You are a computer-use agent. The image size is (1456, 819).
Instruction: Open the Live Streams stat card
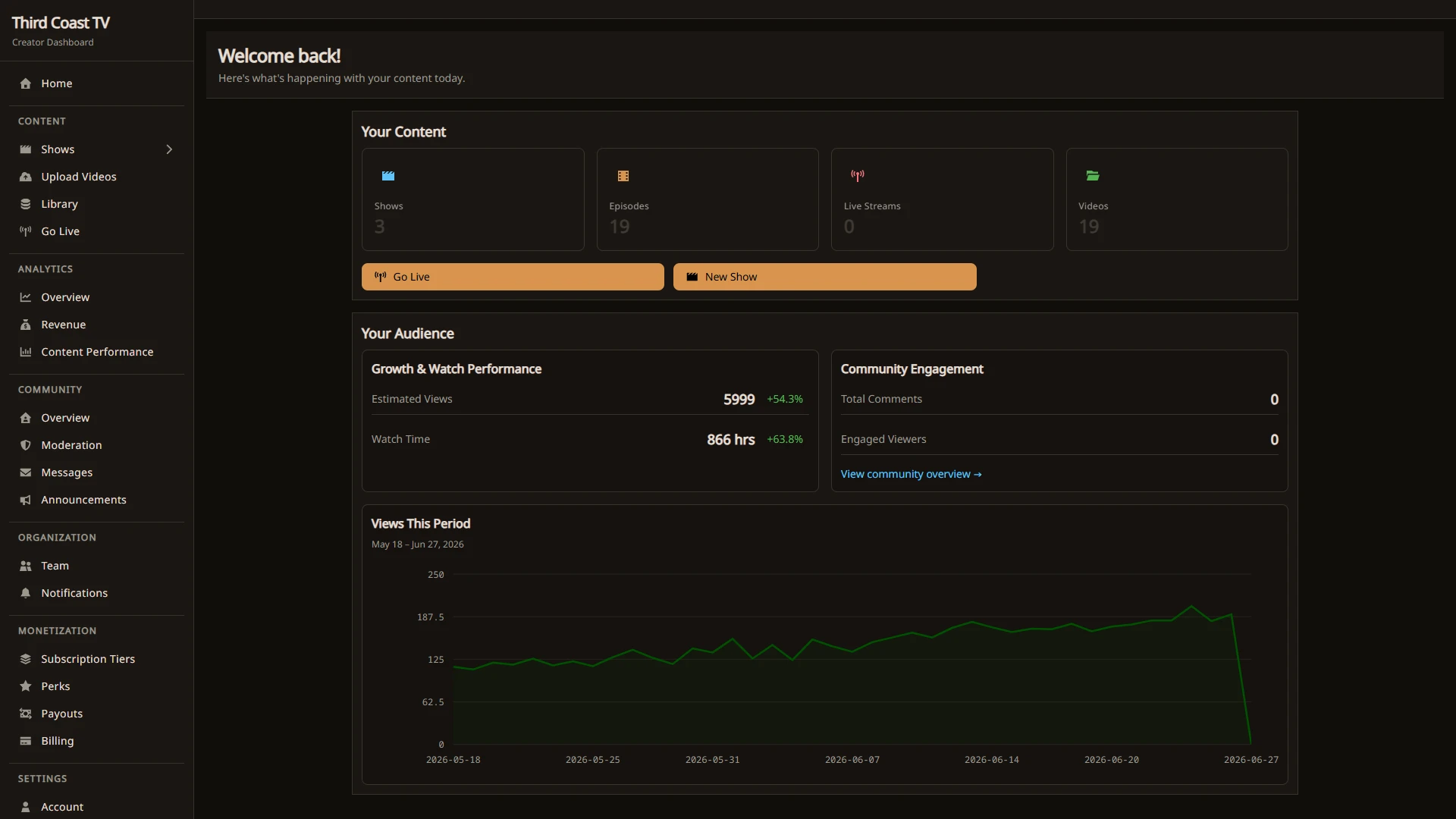pos(942,199)
